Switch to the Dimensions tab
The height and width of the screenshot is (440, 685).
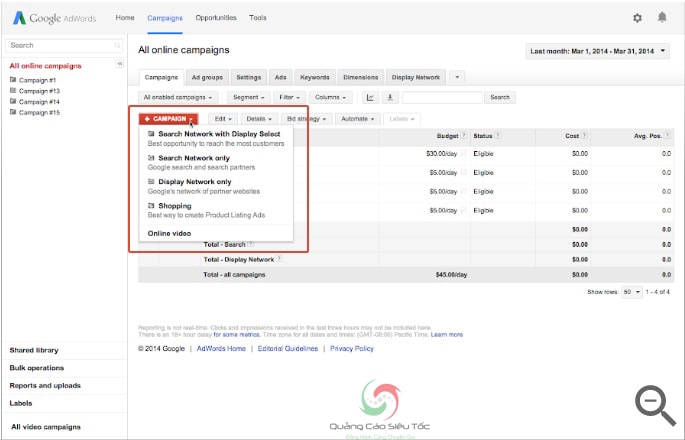[360, 77]
